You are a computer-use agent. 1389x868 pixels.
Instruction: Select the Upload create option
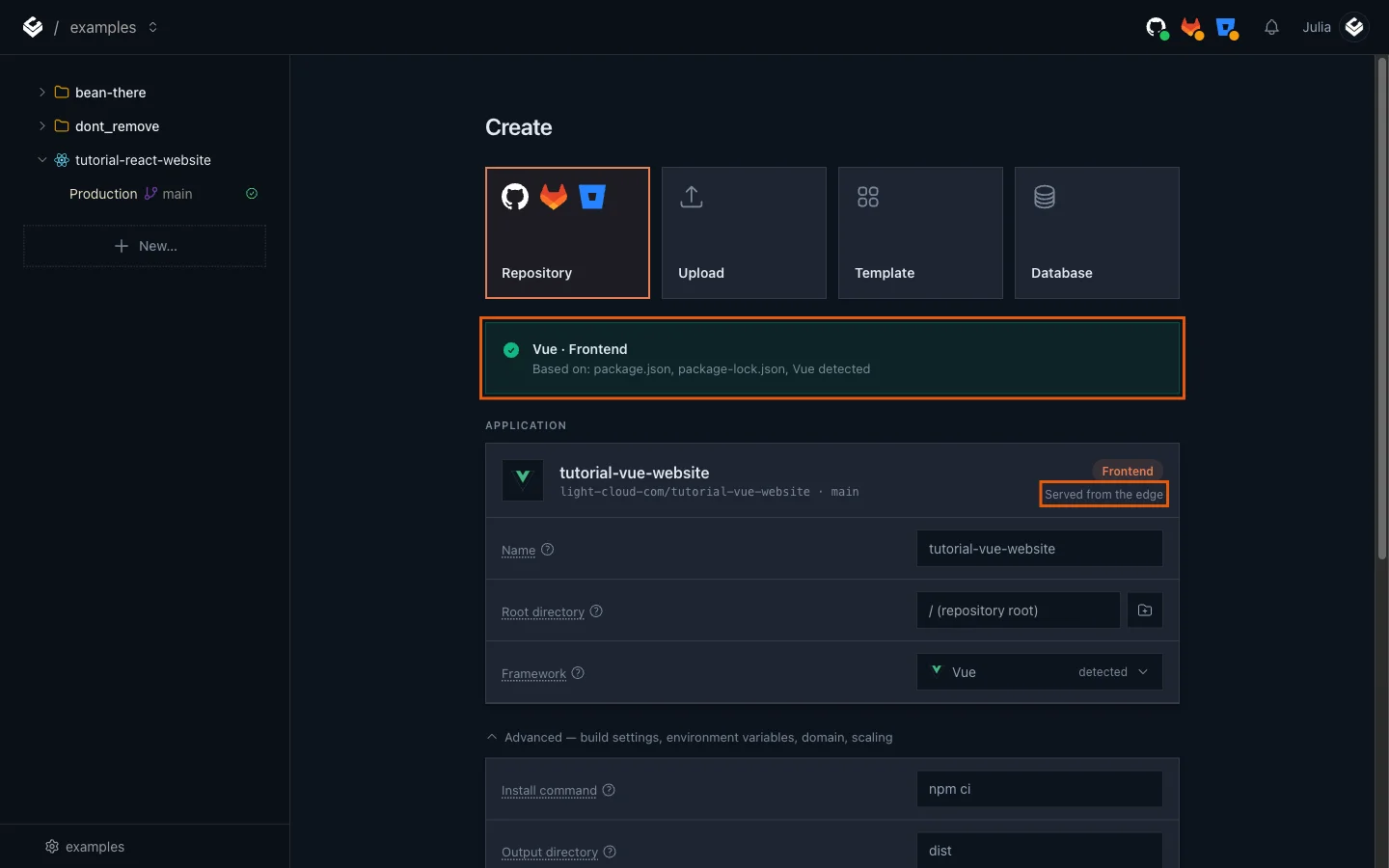[x=744, y=232]
